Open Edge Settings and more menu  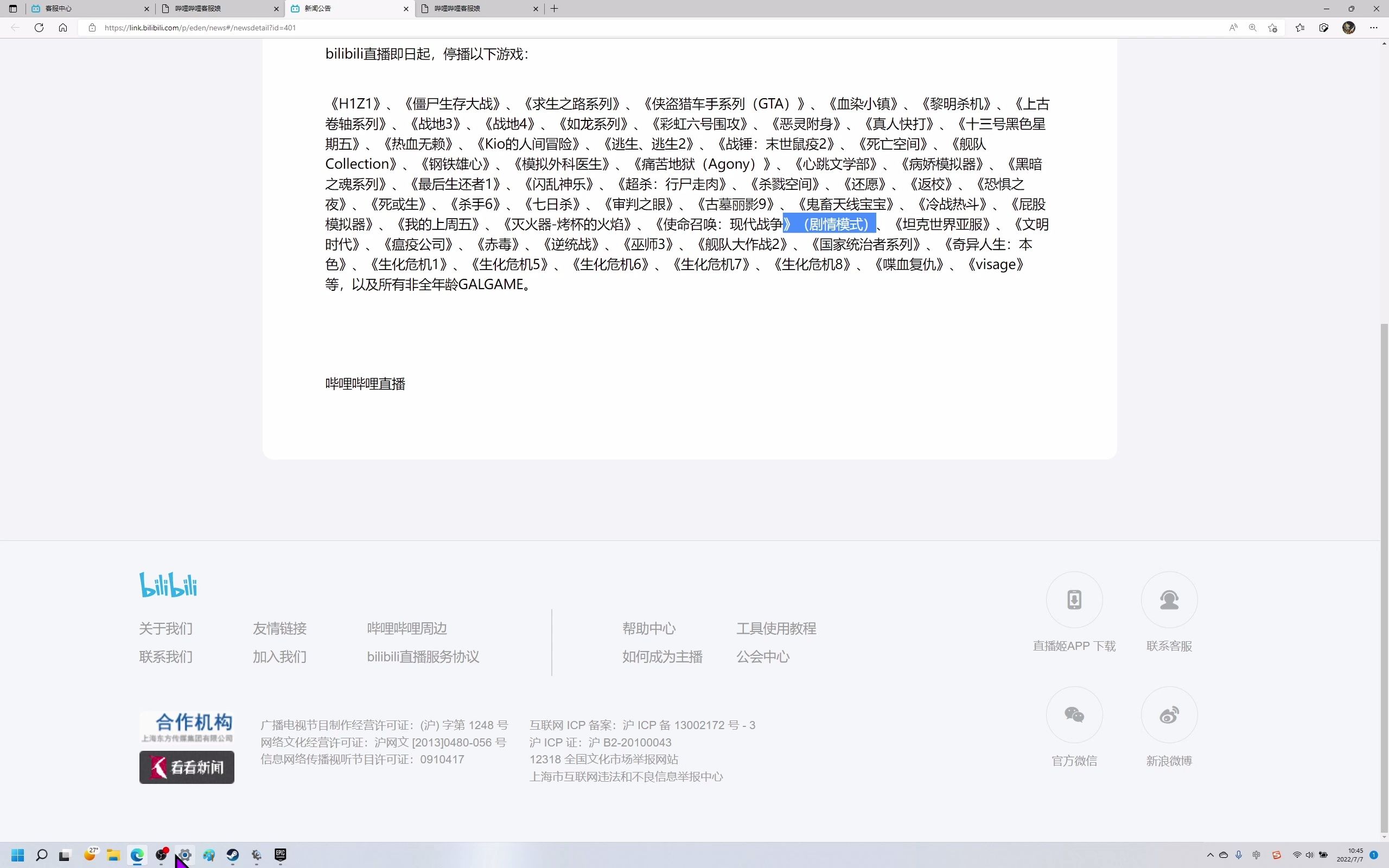[1373, 28]
